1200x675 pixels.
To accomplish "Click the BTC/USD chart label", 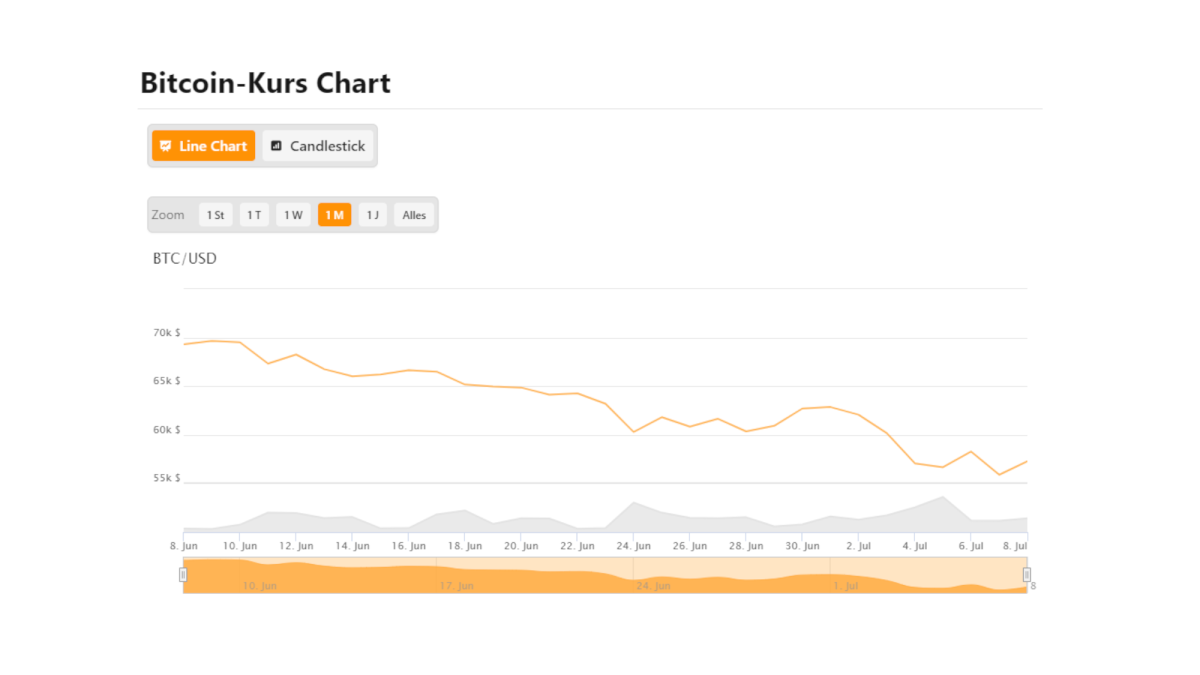I will click(184, 258).
